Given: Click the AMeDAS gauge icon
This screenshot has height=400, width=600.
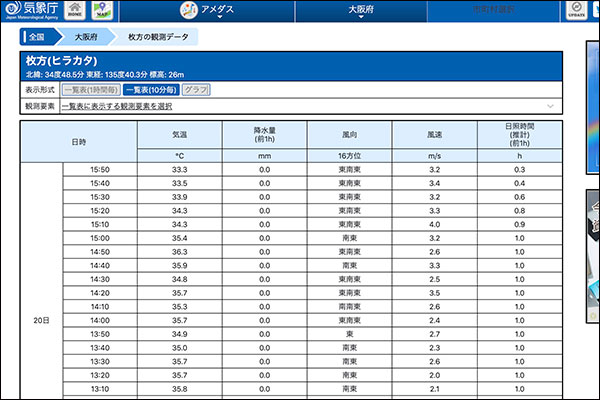Looking at the screenshot, I should [189, 10].
